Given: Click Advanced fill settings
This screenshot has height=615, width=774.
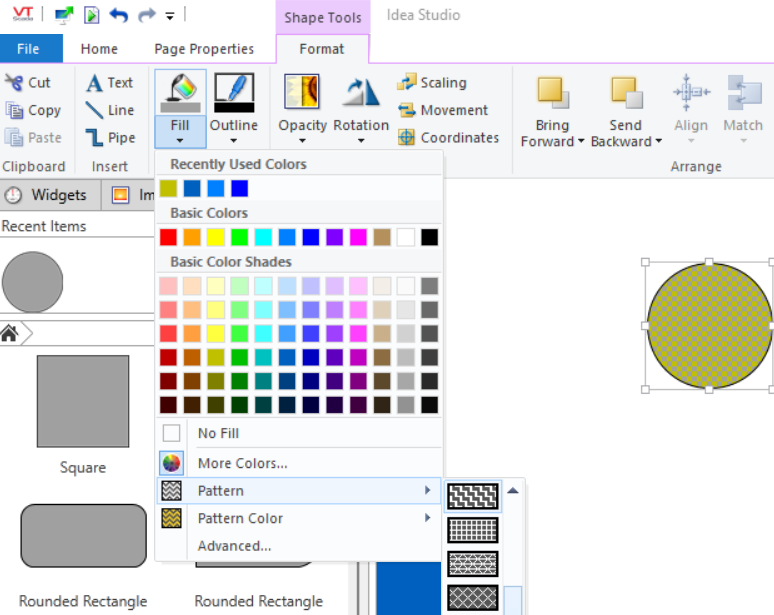Looking at the screenshot, I should pyautogui.click(x=234, y=546).
